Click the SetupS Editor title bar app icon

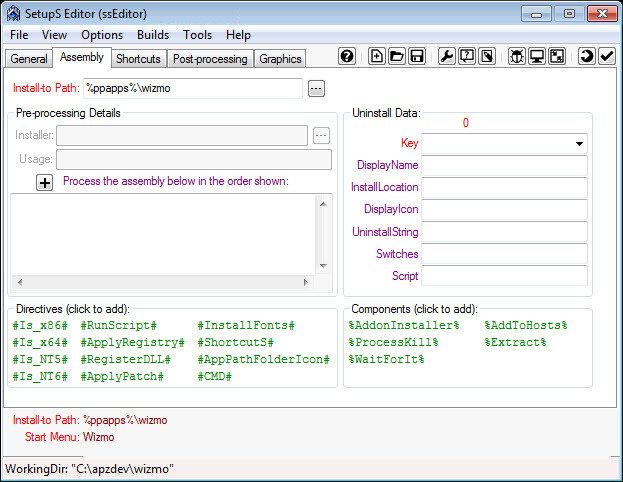pos(13,14)
